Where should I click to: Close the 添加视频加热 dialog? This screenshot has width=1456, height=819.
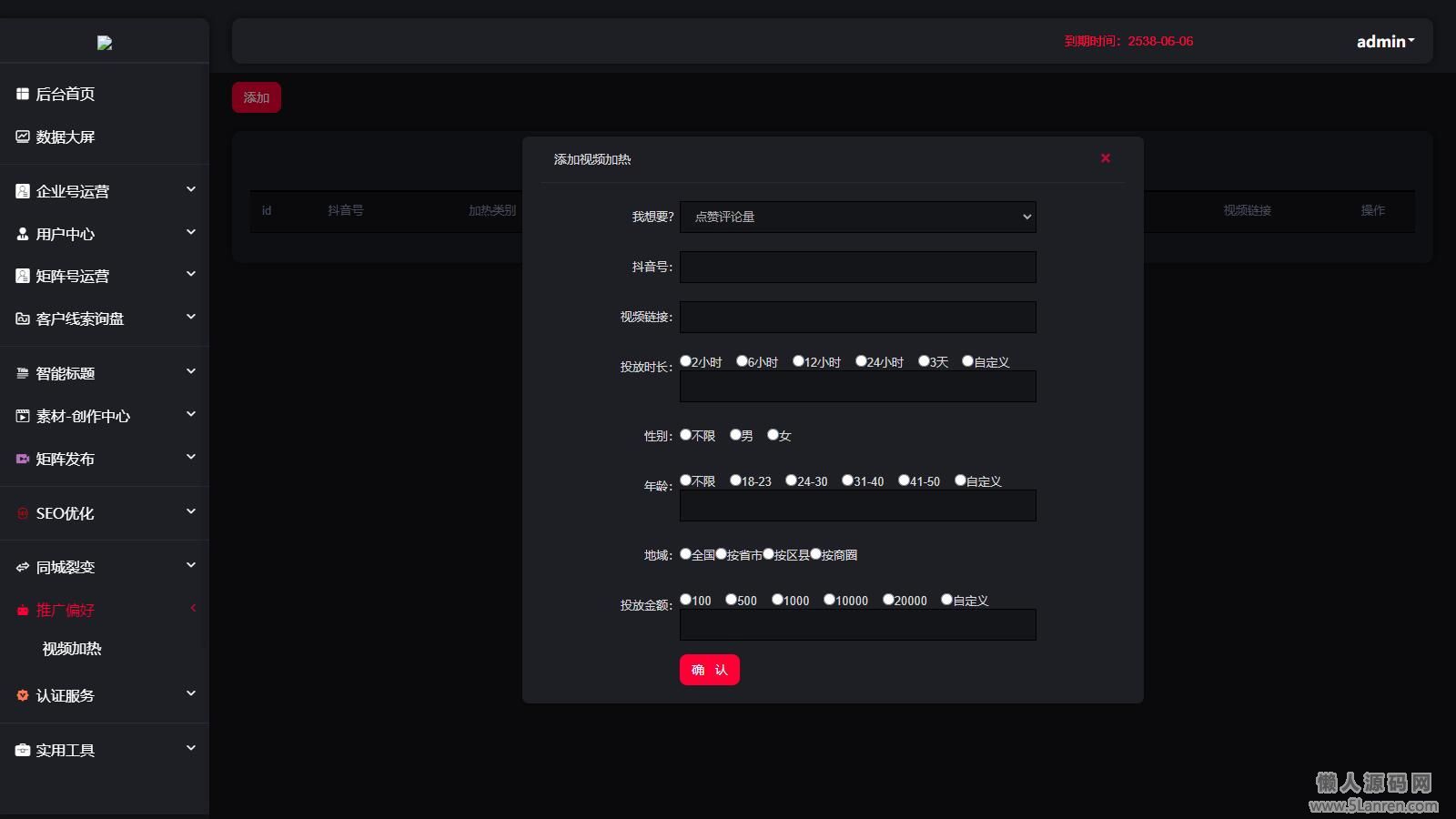pos(1105,158)
